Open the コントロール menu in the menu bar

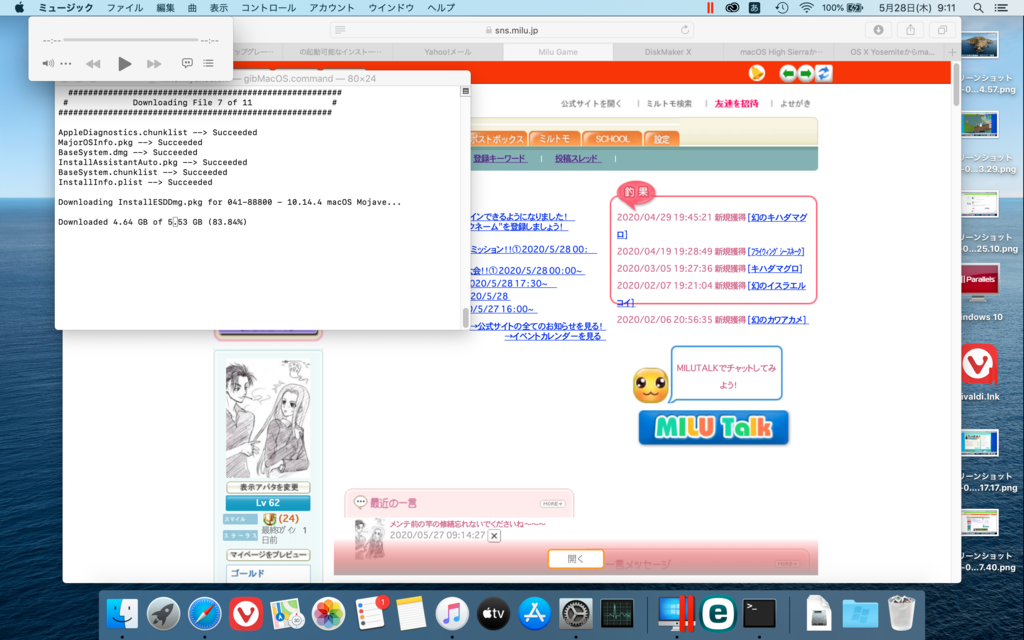(268, 7)
